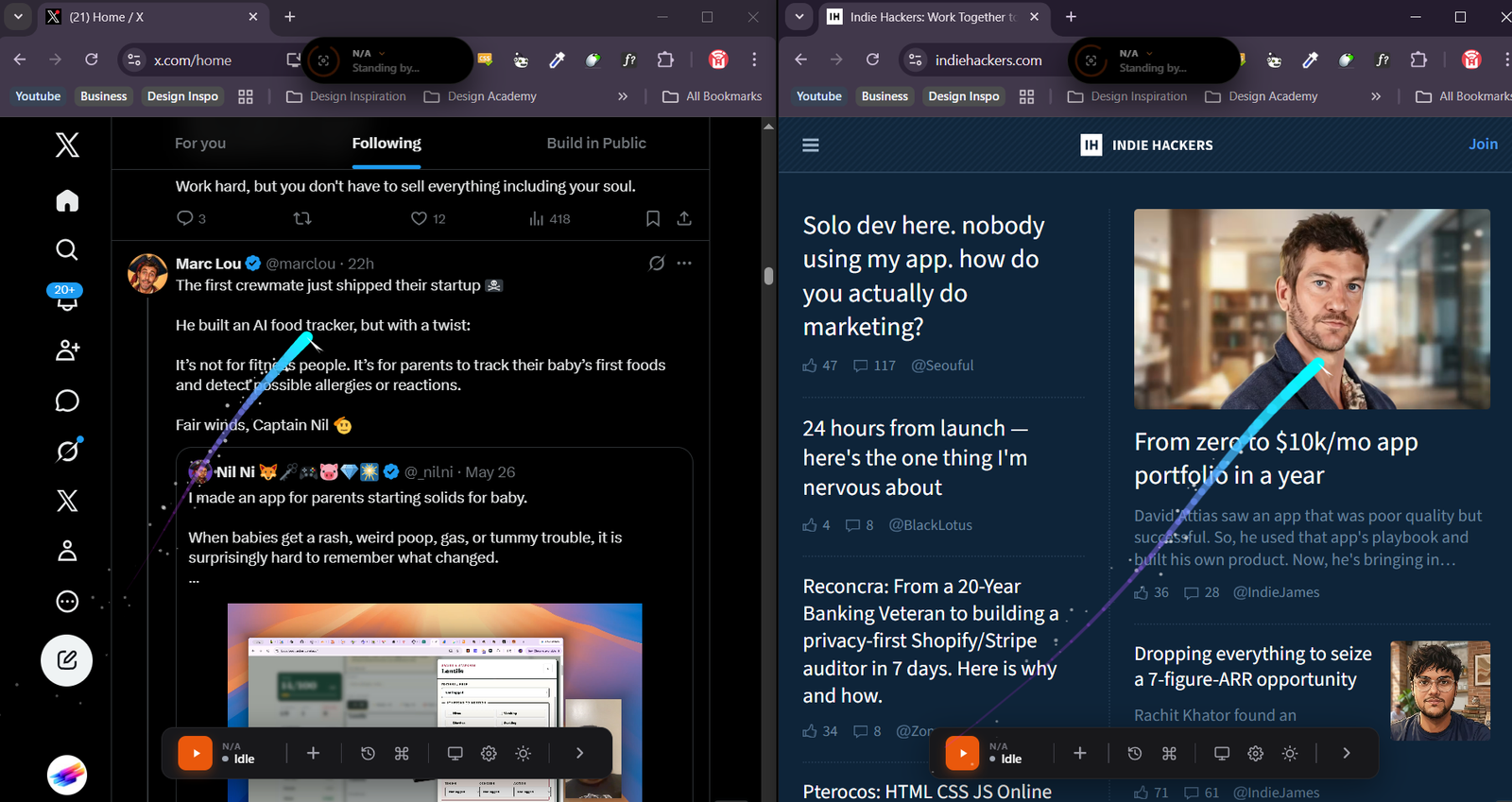
Task: Upvote the 'Solo dev here' post with 47 likes
Action: coord(810,366)
